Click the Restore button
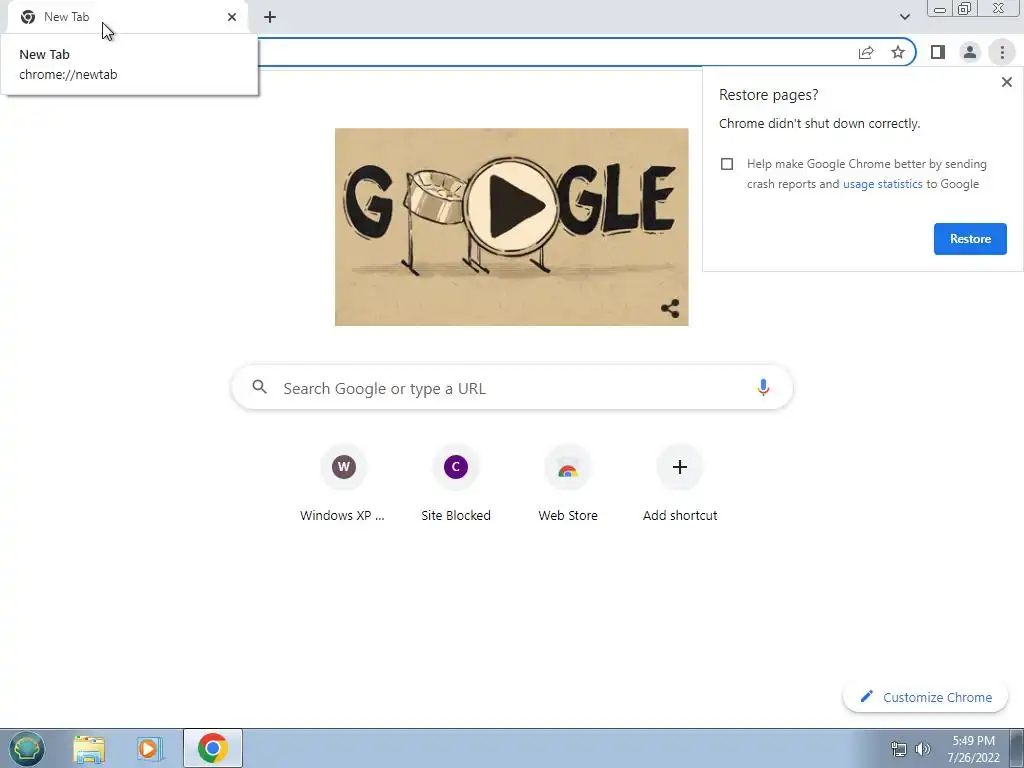The image size is (1024, 768). coord(970,239)
